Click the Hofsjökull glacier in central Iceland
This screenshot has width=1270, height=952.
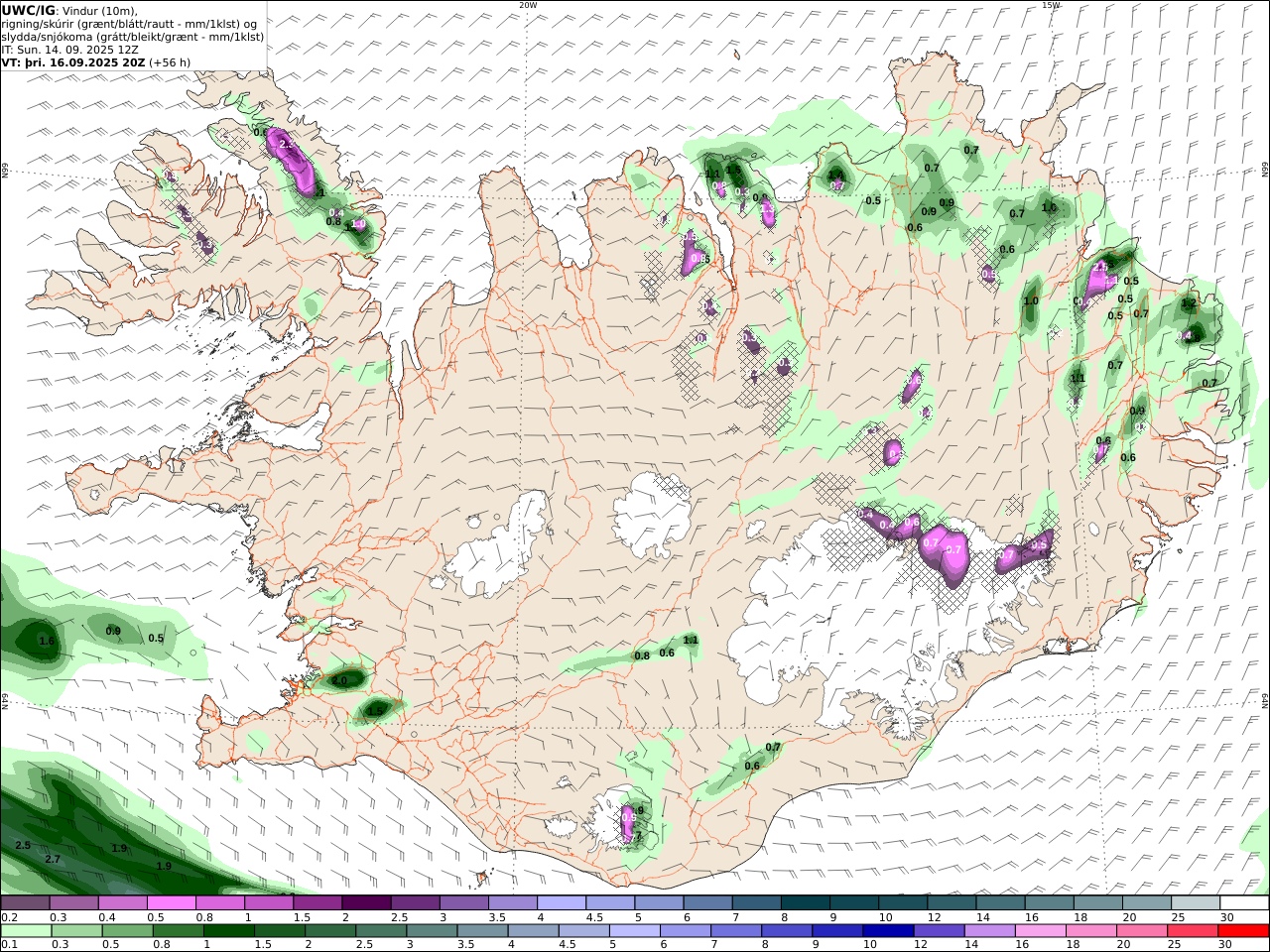(x=653, y=514)
